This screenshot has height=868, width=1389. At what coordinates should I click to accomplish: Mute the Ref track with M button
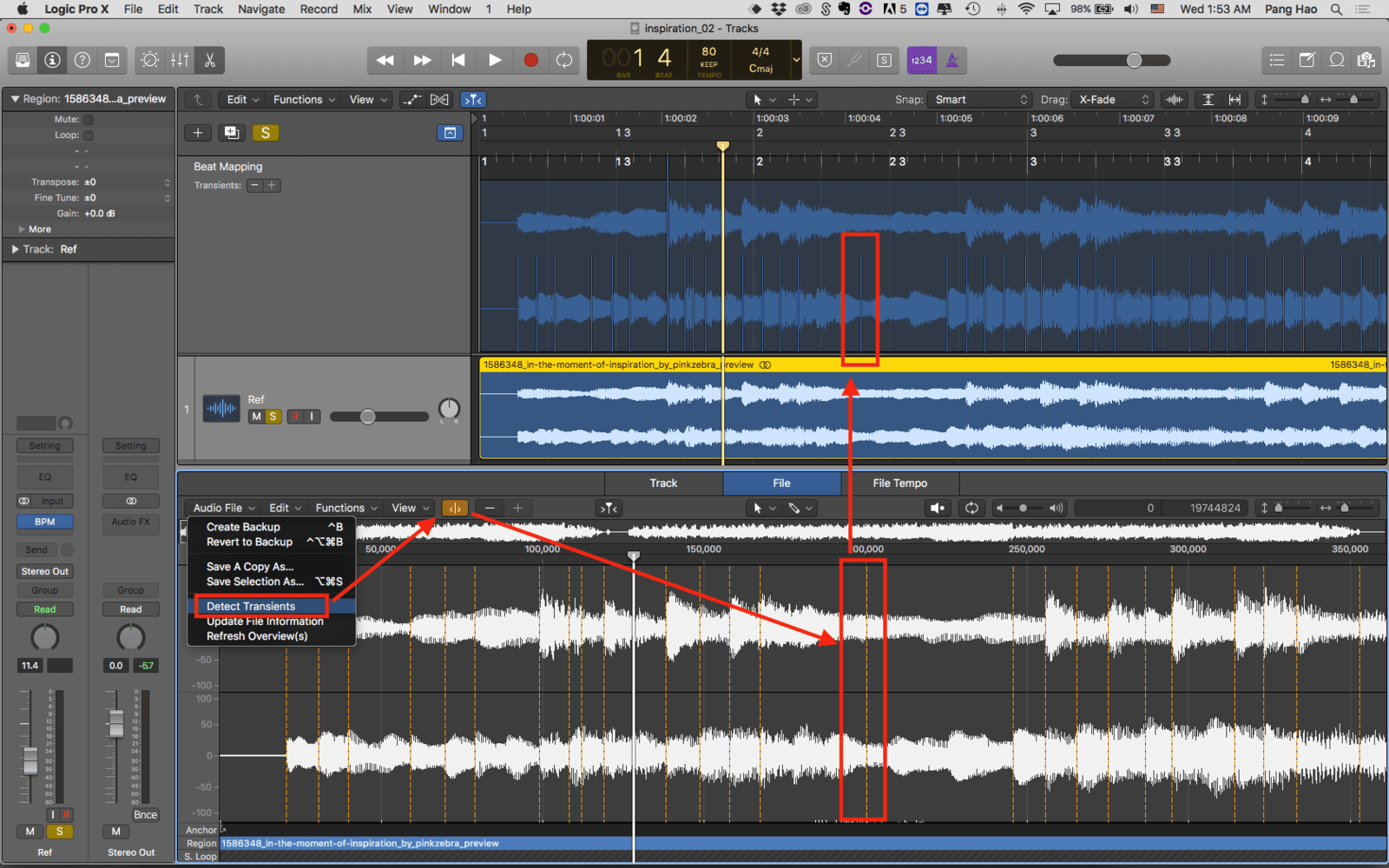(256, 417)
